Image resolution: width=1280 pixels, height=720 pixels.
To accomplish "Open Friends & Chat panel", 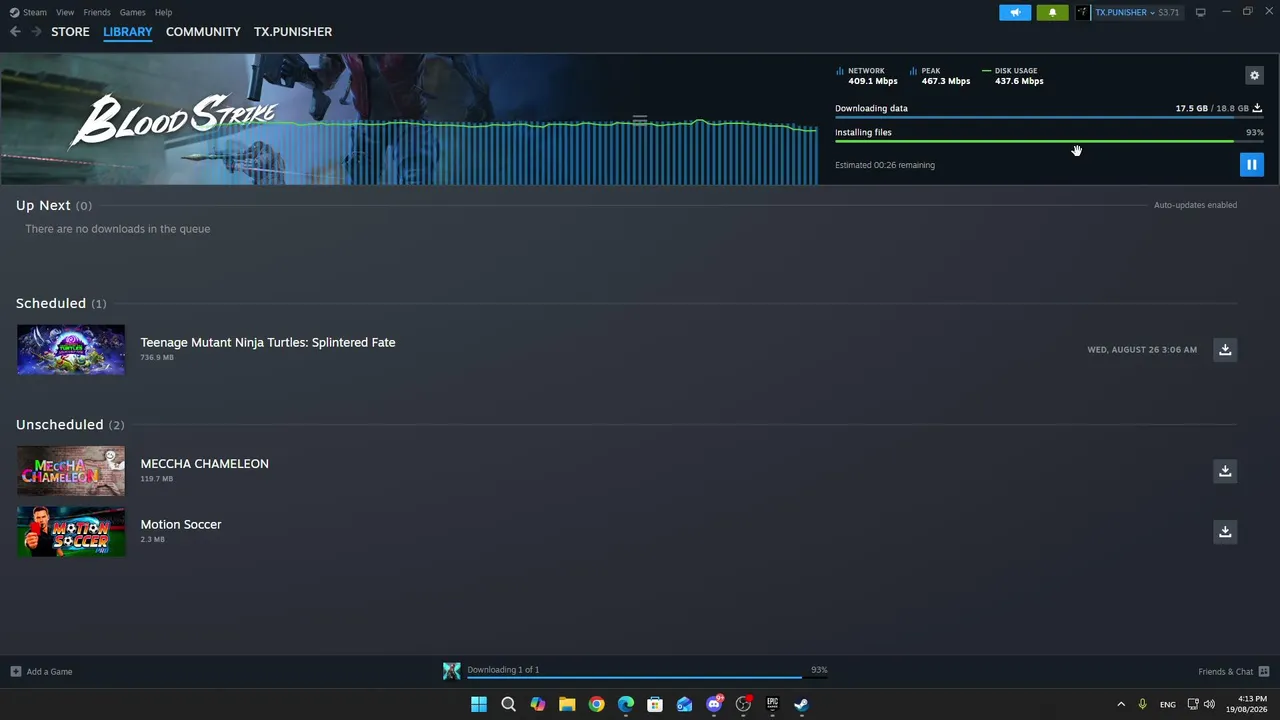I will tap(1225, 672).
